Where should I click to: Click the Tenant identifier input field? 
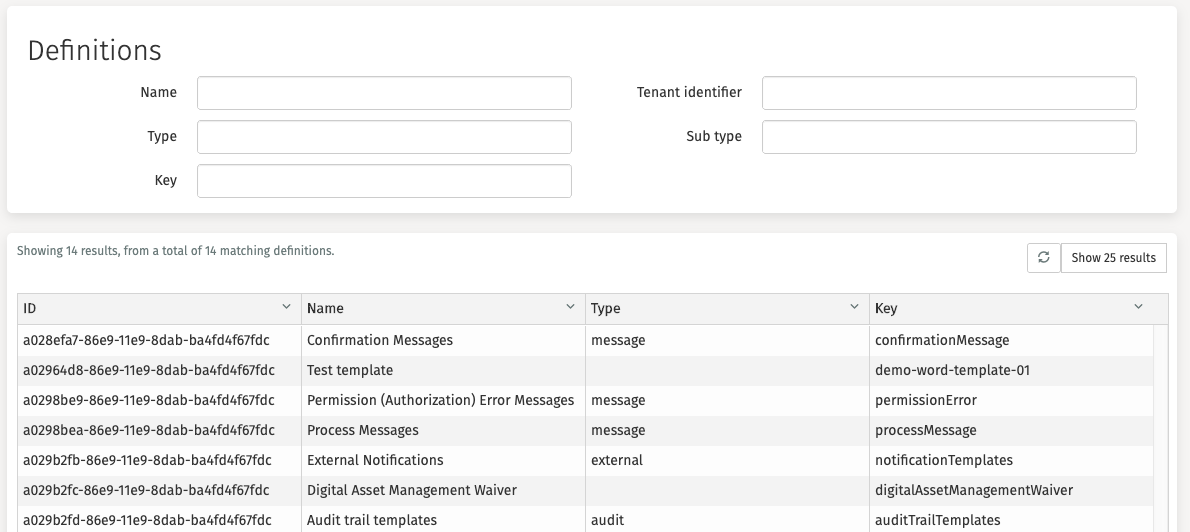[x=949, y=93]
